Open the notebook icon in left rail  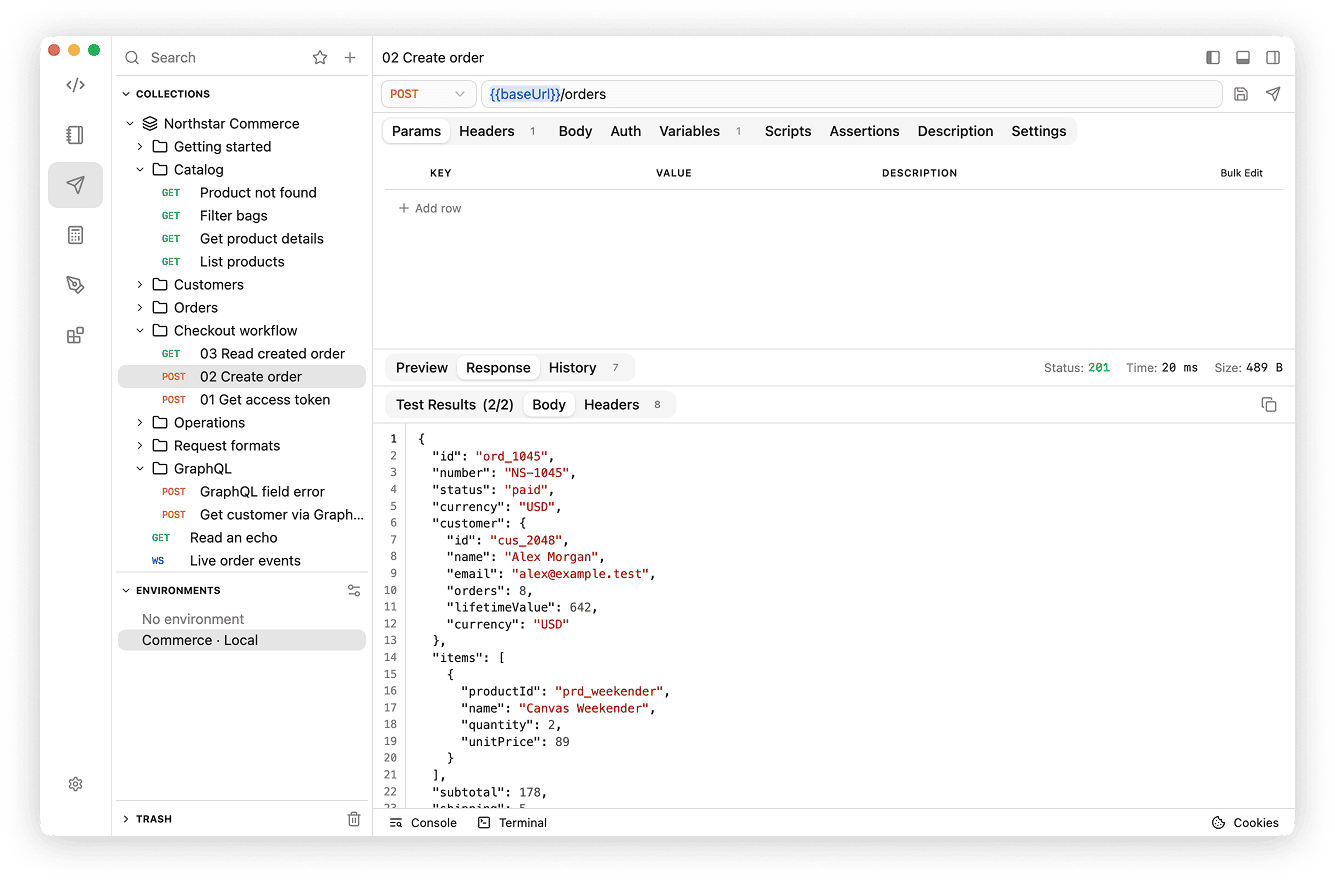coord(75,135)
